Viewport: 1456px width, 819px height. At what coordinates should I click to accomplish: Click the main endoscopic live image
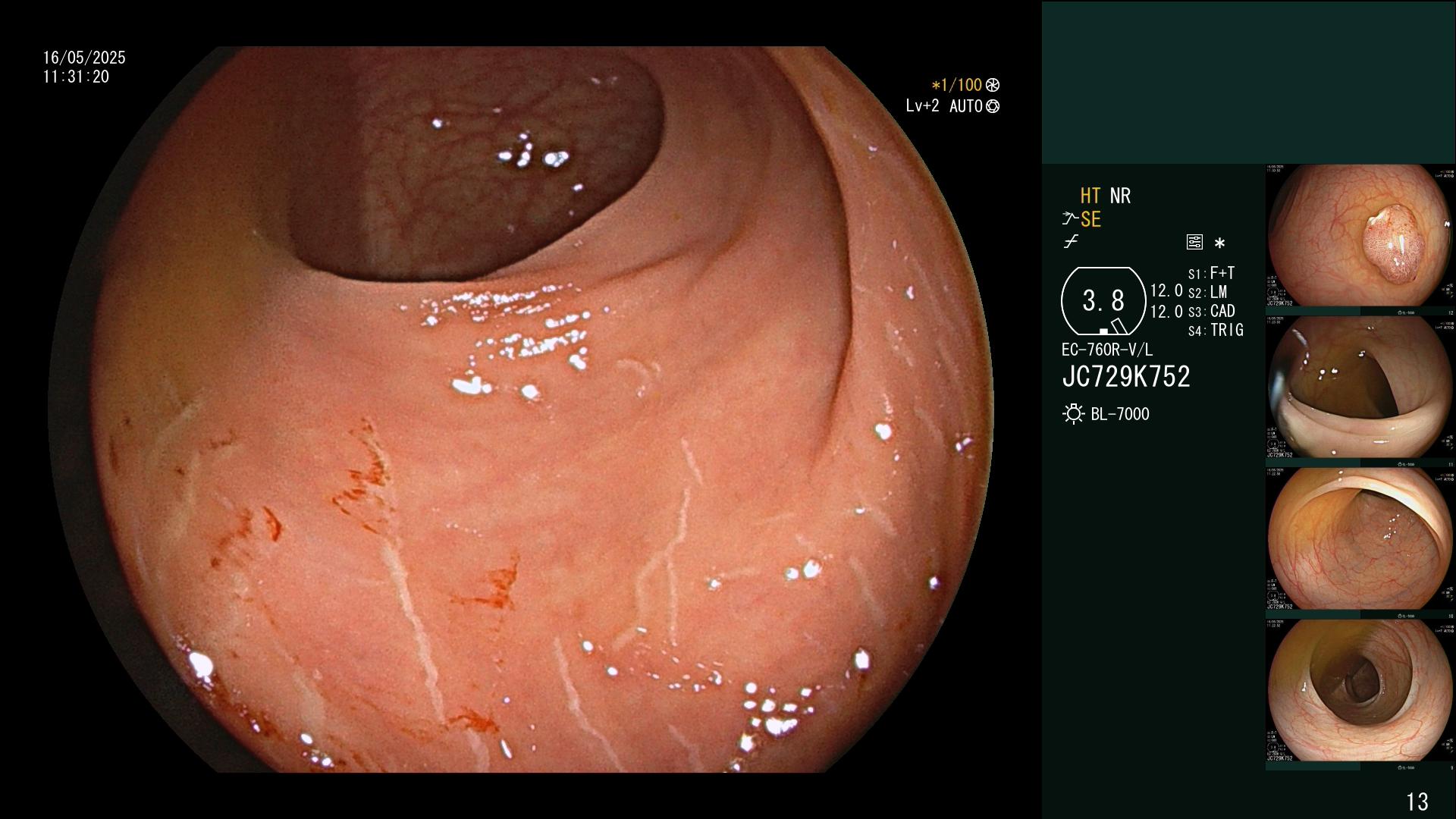click(x=520, y=409)
